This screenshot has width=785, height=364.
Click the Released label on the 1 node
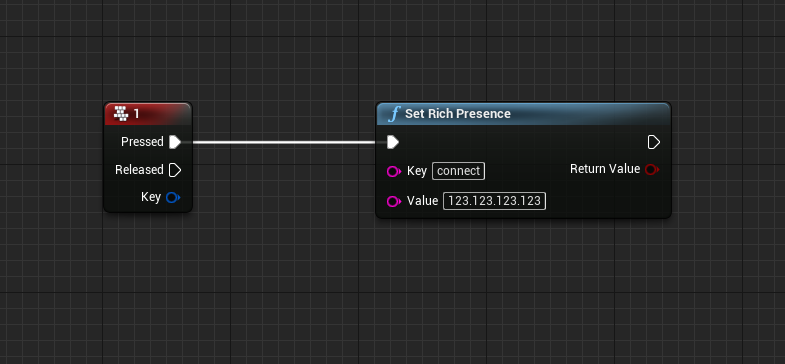(139, 170)
